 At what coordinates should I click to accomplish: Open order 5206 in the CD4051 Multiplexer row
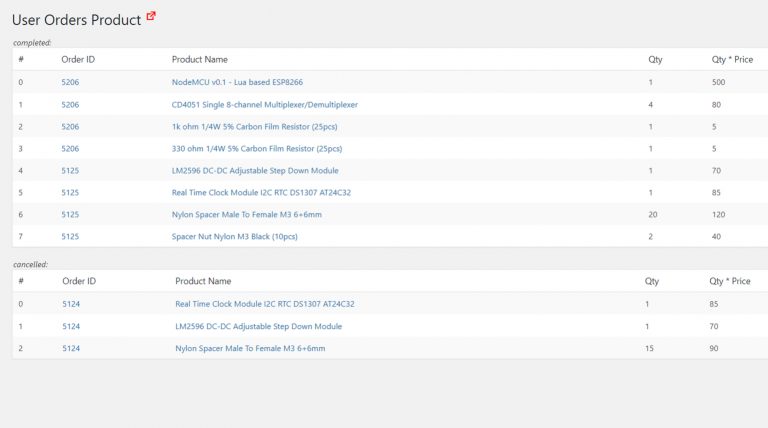coord(70,104)
